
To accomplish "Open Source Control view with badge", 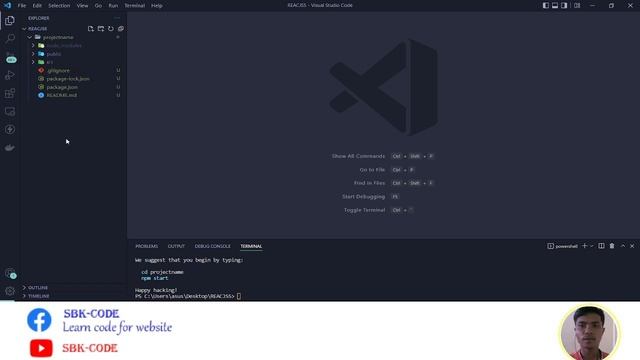I will pyautogui.click(x=10, y=57).
